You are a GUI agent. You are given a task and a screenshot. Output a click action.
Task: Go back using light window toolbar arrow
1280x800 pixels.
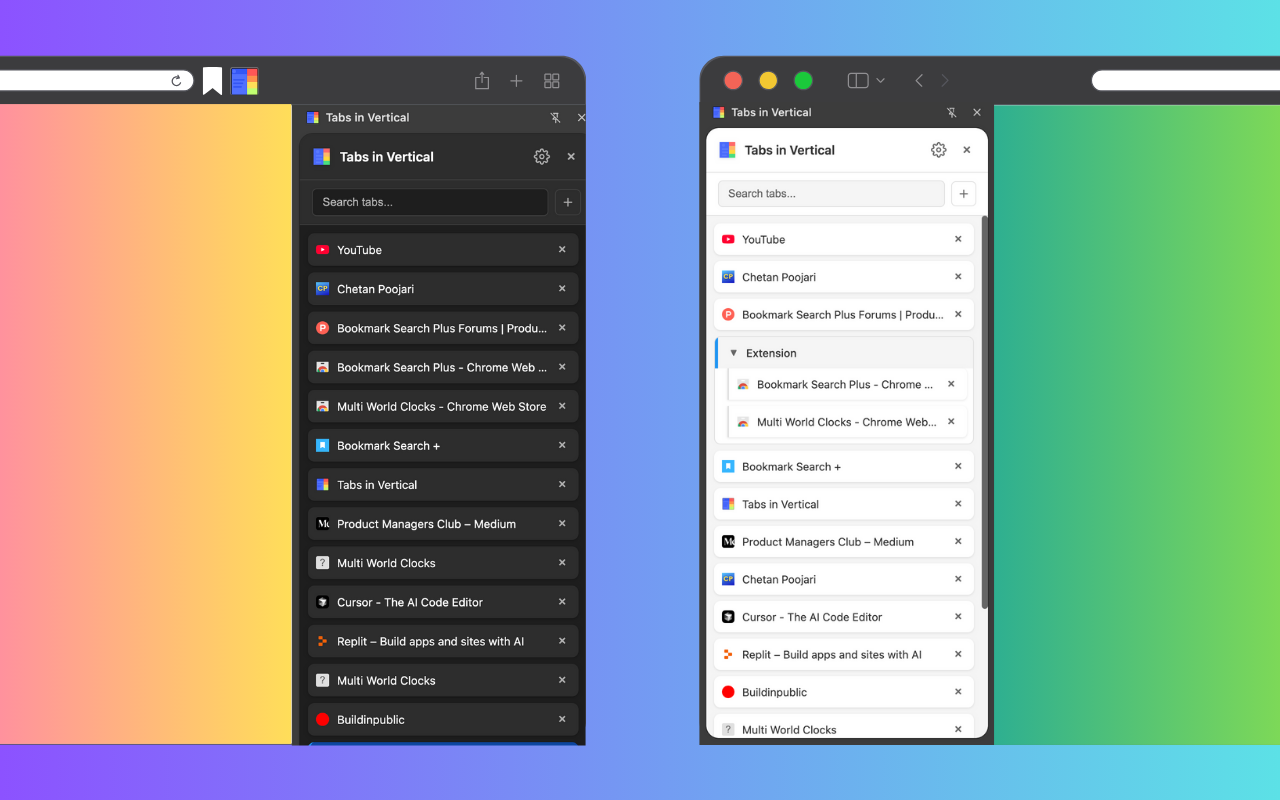click(919, 81)
